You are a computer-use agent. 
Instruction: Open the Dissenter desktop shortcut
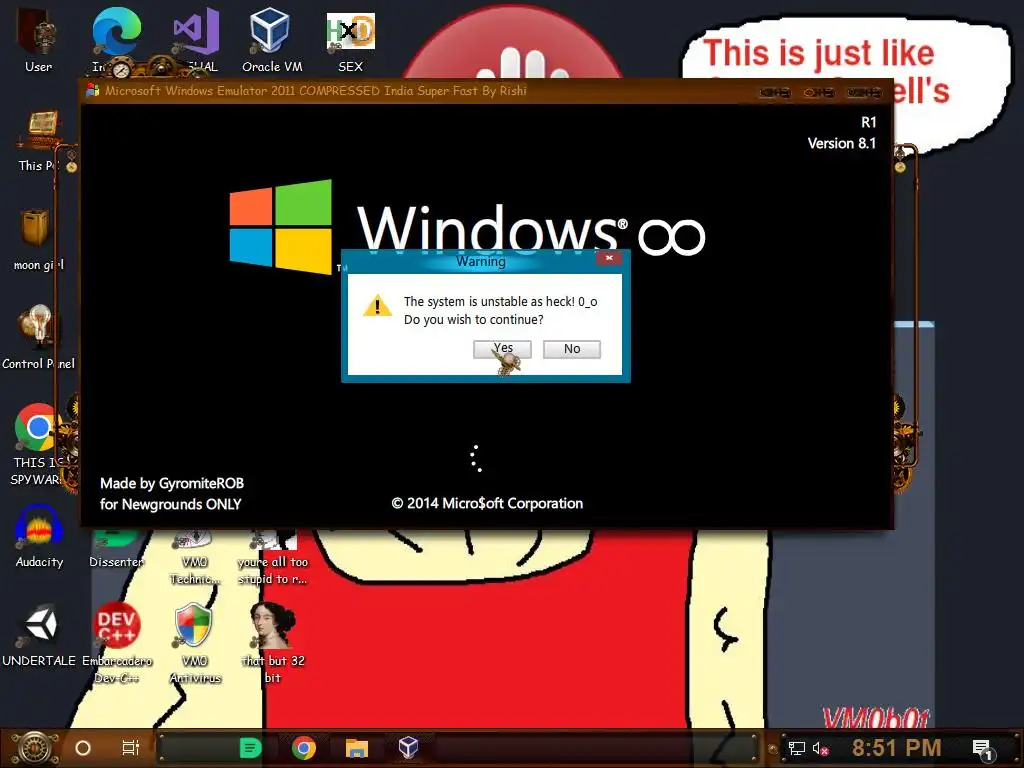[116, 550]
